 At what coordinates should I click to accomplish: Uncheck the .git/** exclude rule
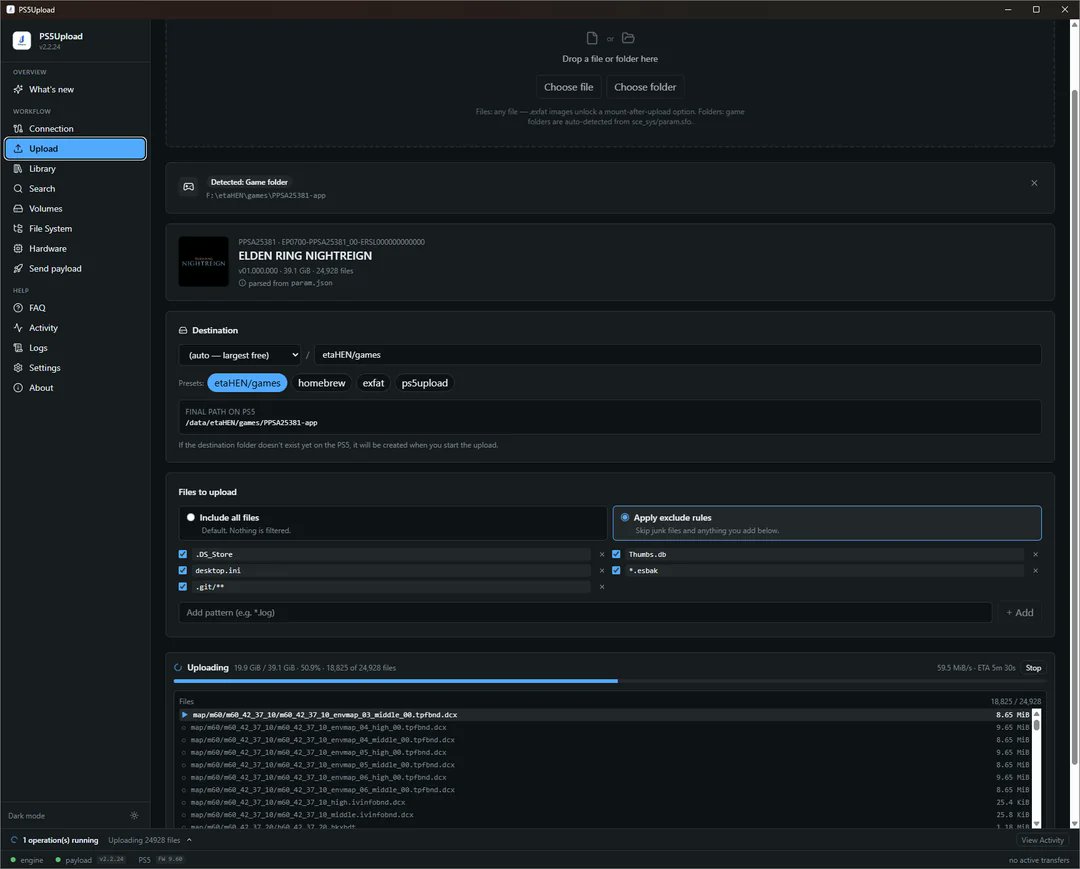(x=183, y=587)
